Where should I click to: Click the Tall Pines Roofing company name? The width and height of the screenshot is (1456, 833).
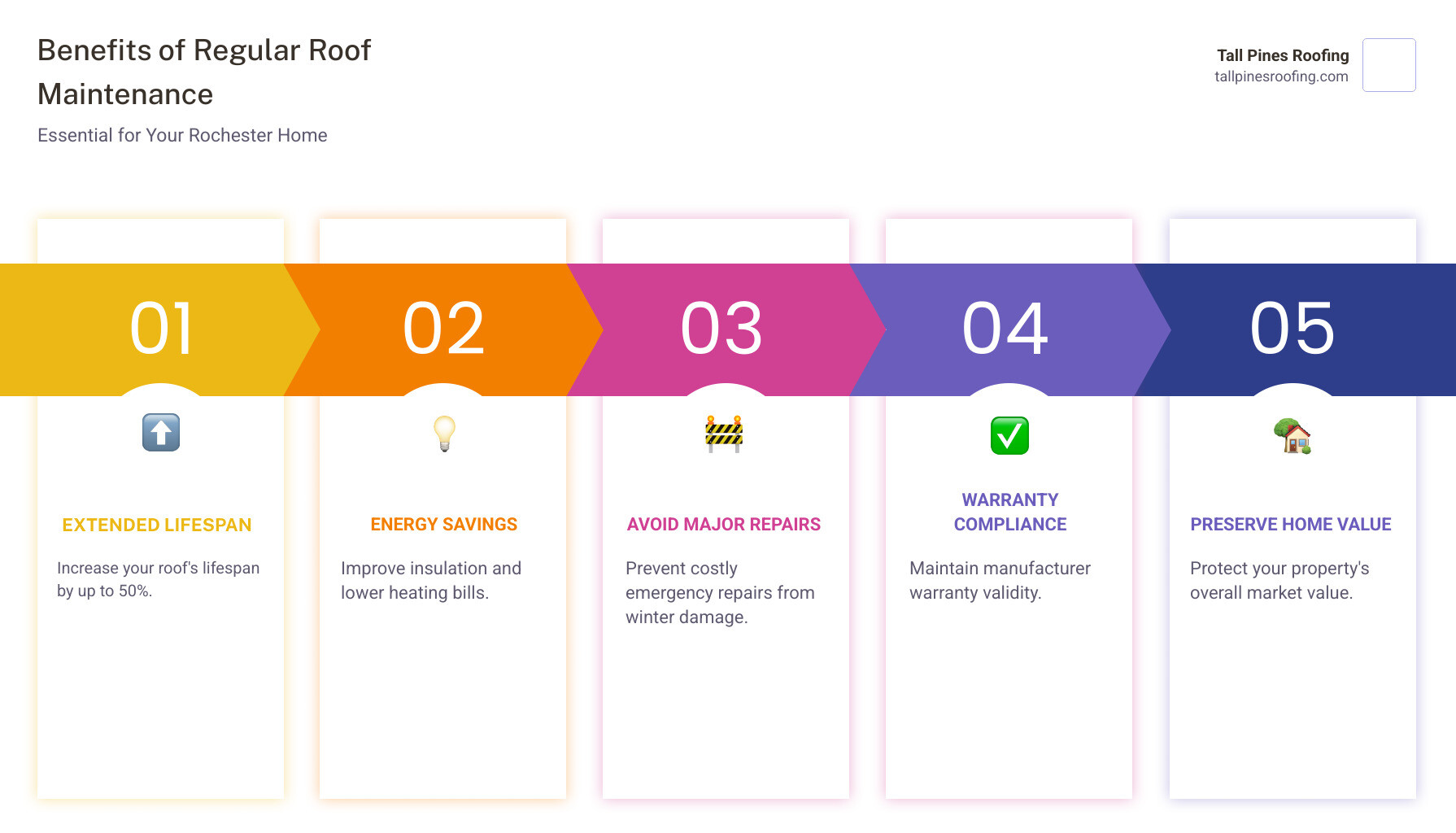1283,55
